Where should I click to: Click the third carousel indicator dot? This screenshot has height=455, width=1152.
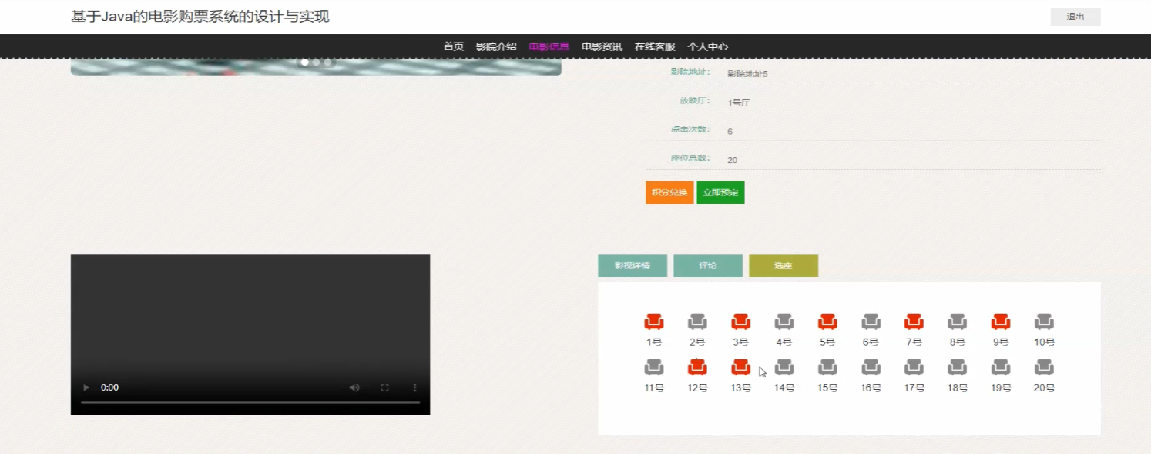[328, 62]
